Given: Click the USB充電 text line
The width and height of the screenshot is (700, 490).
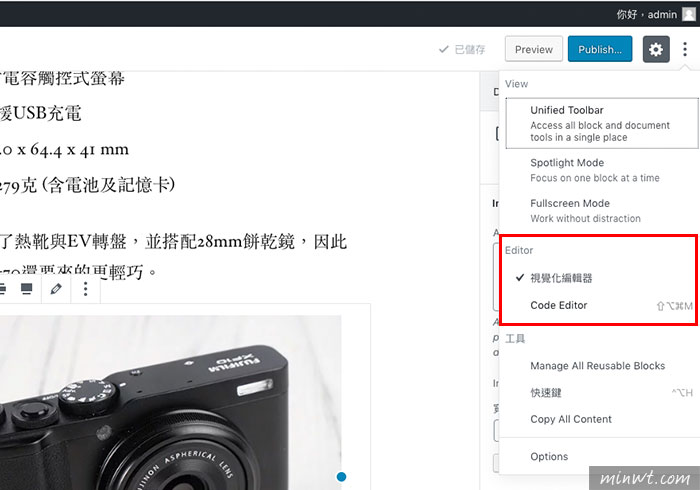Looking at the screenshot, I should coord(41,113).
